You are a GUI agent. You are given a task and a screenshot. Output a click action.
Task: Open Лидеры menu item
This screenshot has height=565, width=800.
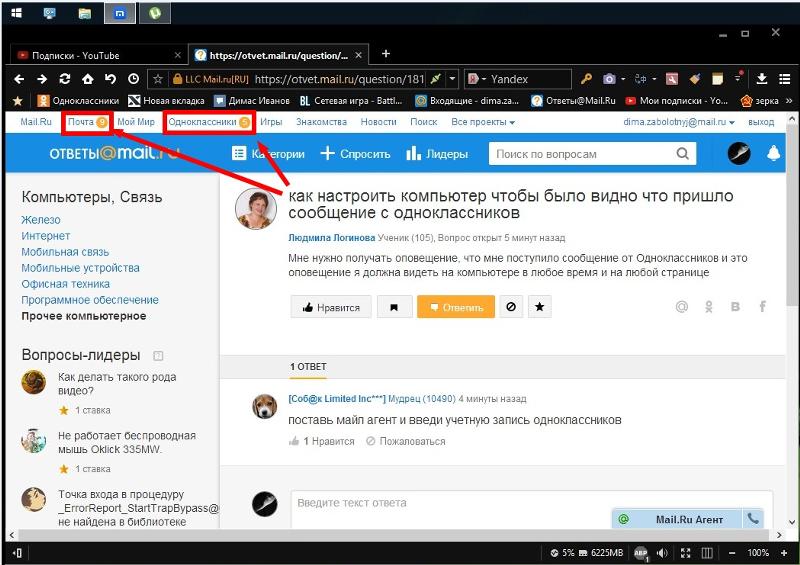pyautogui.click(x=437, y=154)
